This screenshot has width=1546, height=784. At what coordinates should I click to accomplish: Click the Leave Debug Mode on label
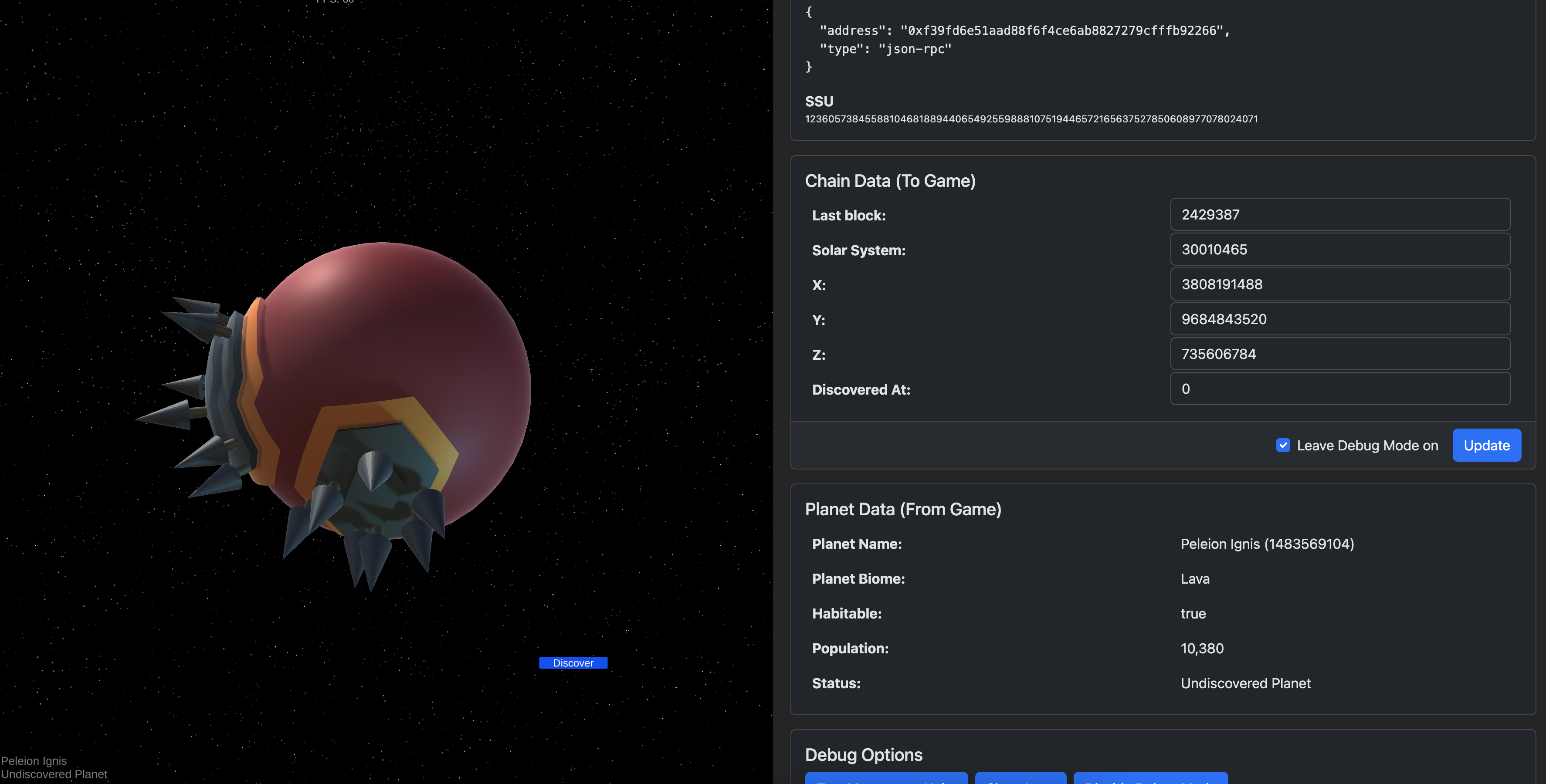[1367, 446]
